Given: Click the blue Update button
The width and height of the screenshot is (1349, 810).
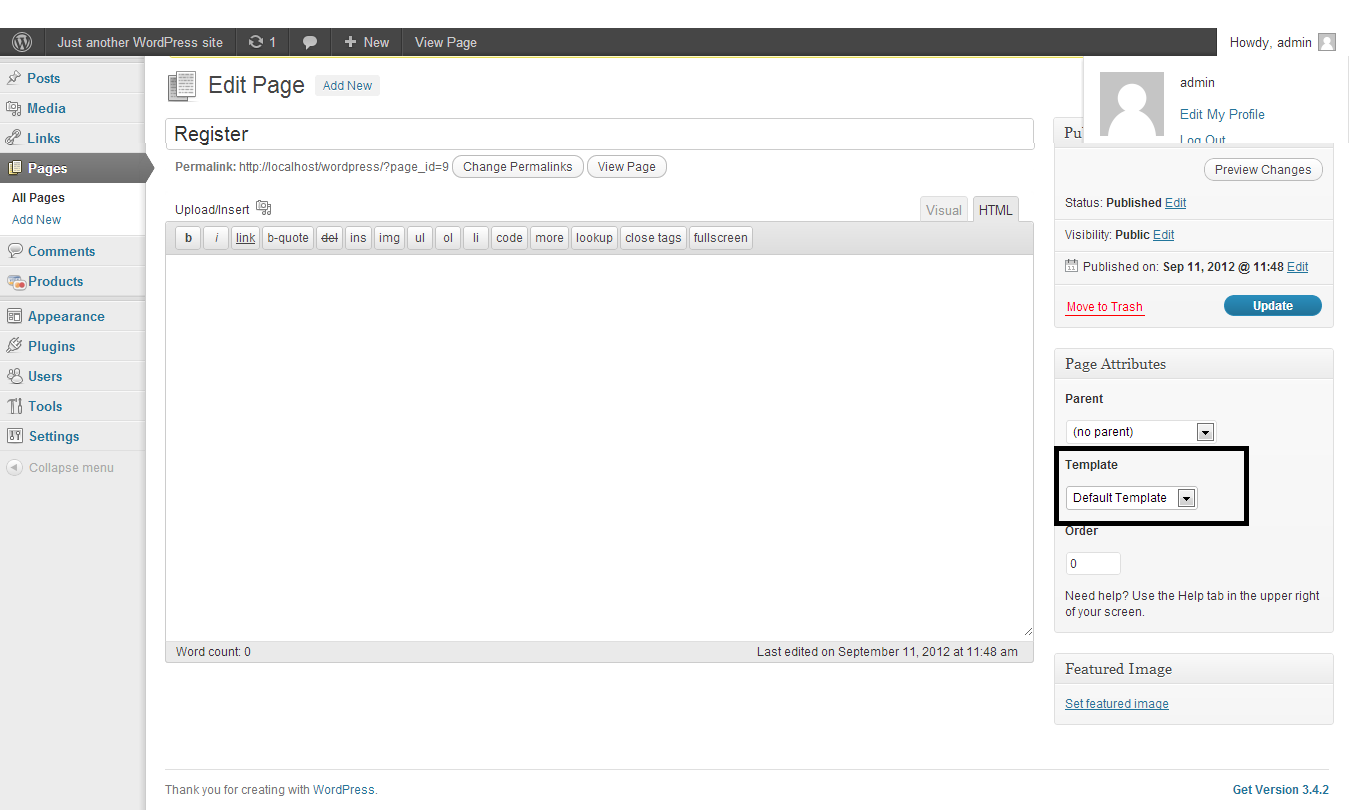Looking at the screenshot, I should click(x=1273, y=306).
